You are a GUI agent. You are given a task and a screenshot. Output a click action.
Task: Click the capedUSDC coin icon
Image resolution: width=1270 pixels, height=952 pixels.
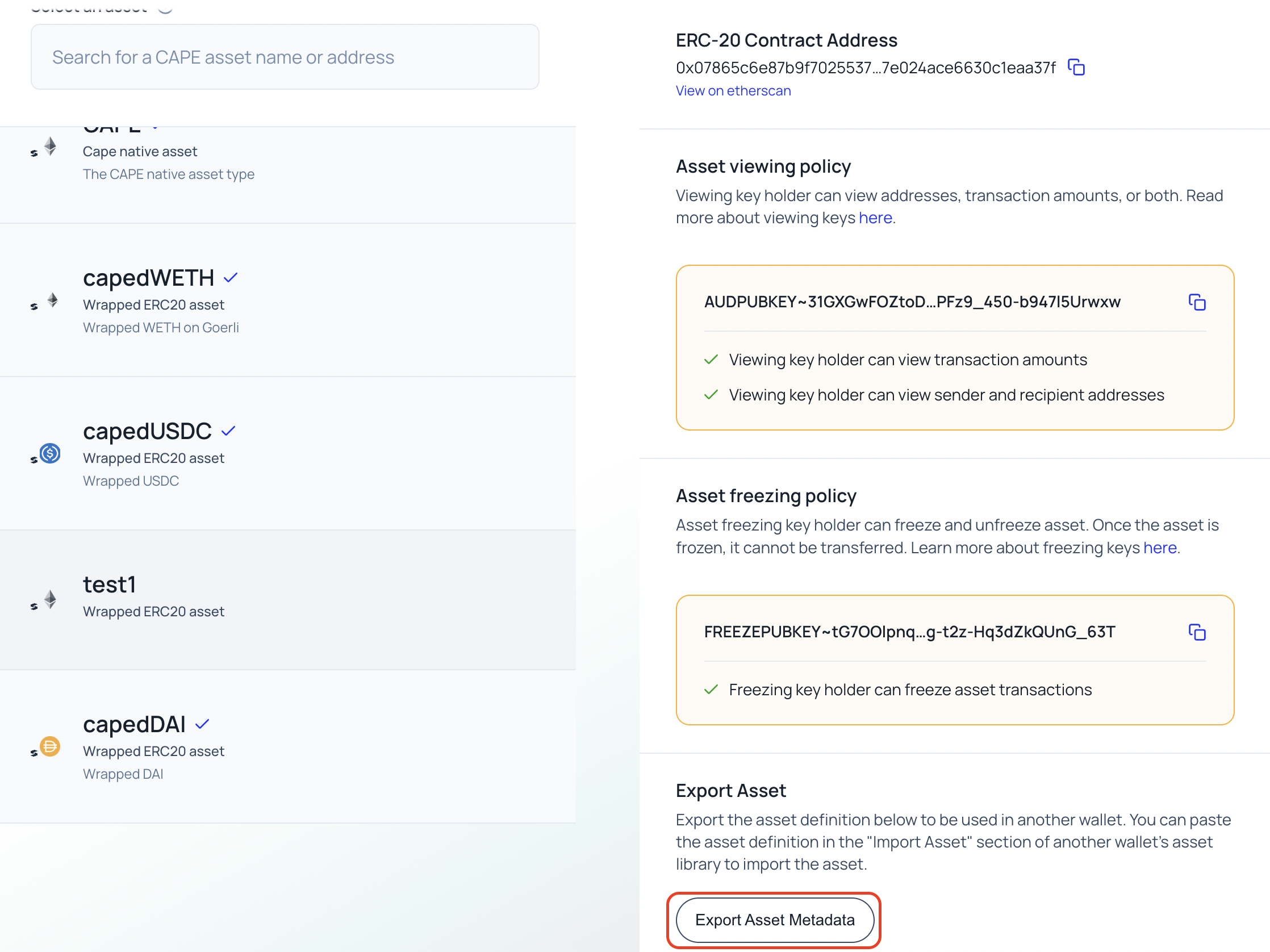click(x=50, y=454)
